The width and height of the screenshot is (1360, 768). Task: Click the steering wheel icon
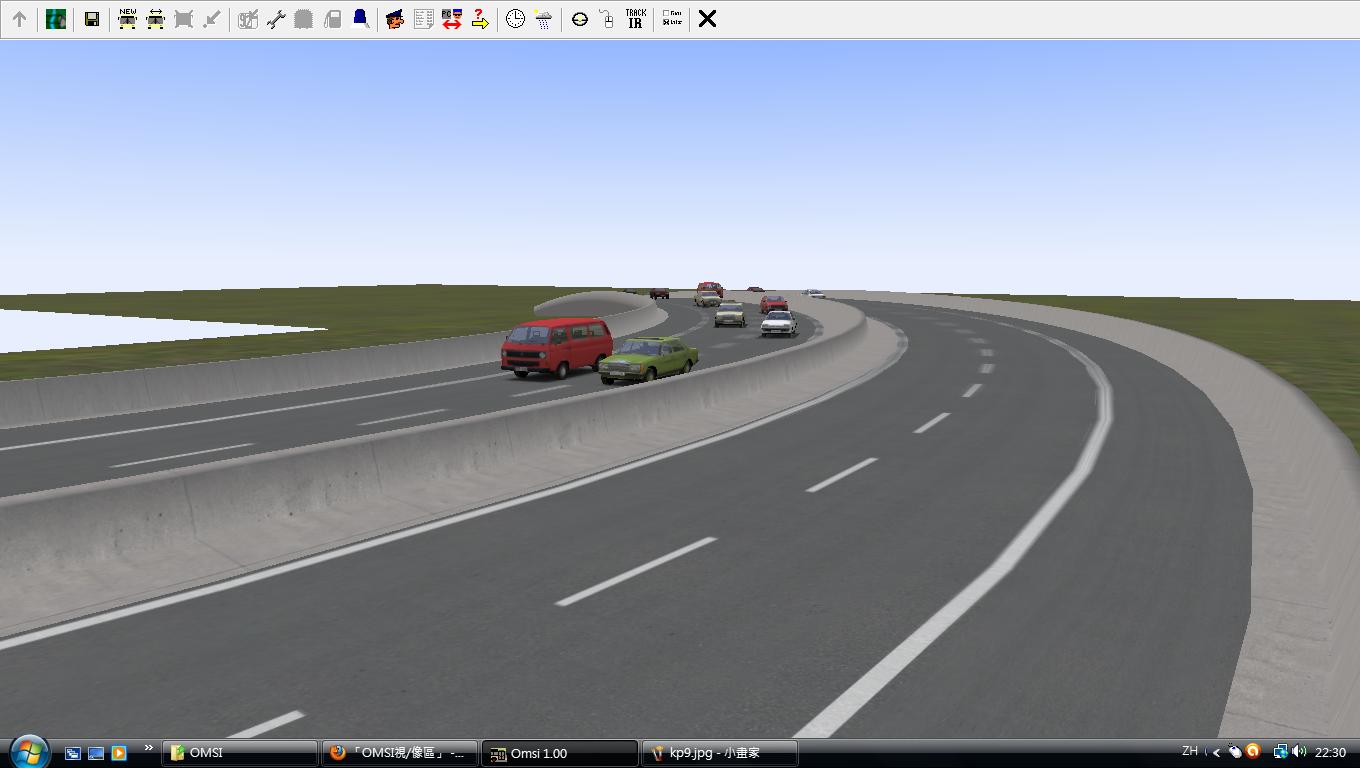[x=580, y=19]
